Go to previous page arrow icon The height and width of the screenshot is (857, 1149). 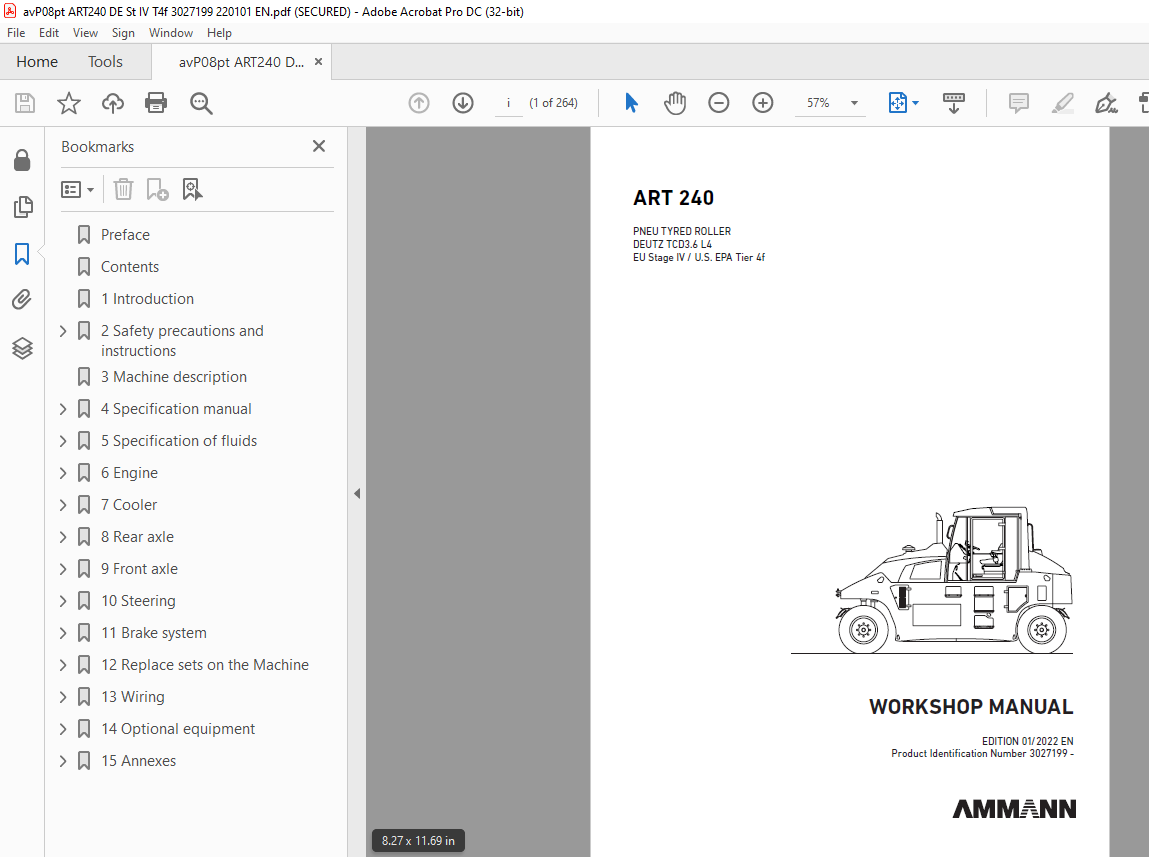click(419, 103)
